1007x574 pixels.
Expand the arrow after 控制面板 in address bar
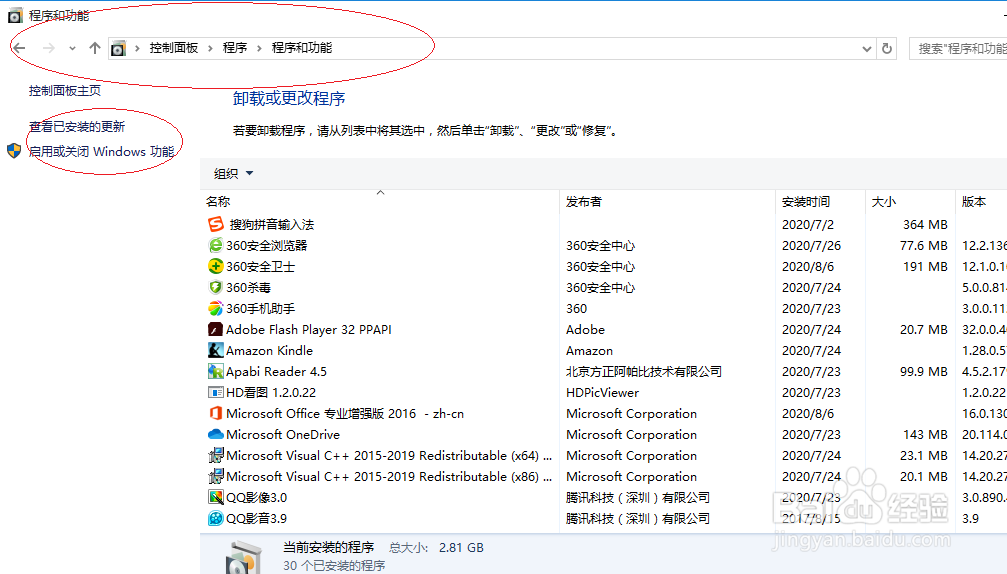[x=210, y=49]
